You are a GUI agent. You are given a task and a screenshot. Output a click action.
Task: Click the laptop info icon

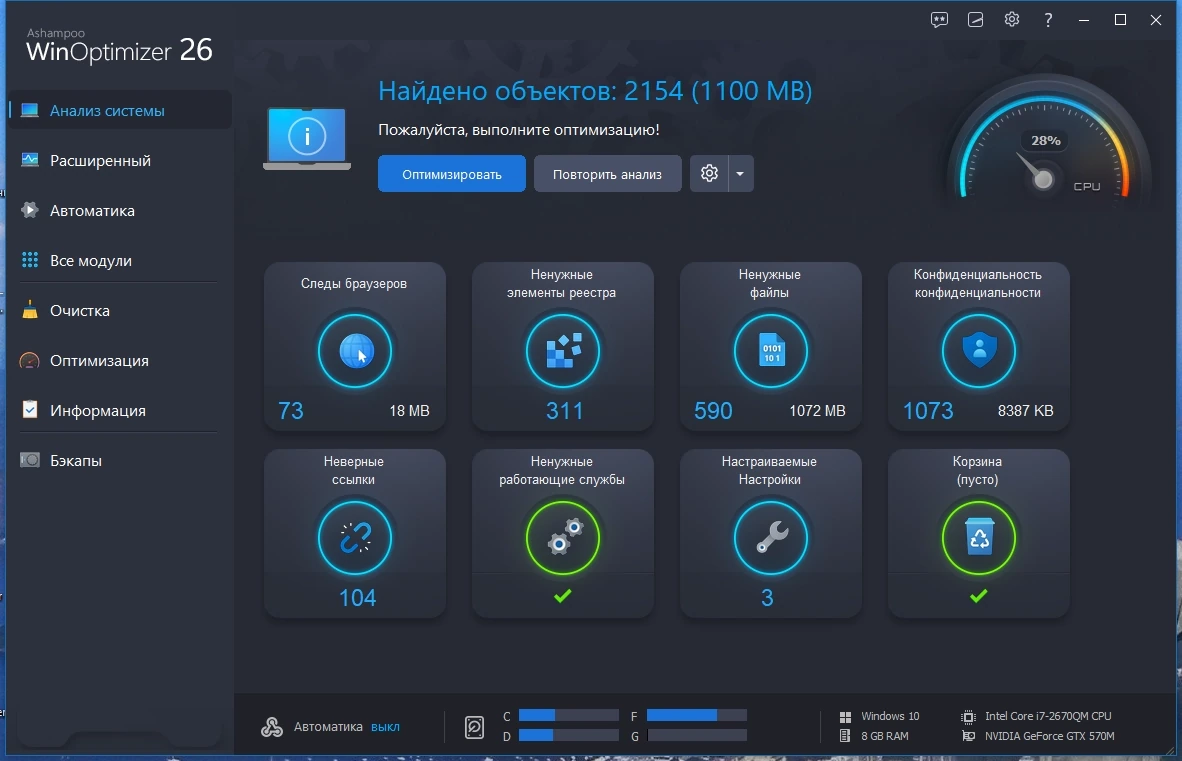(307, 139)
